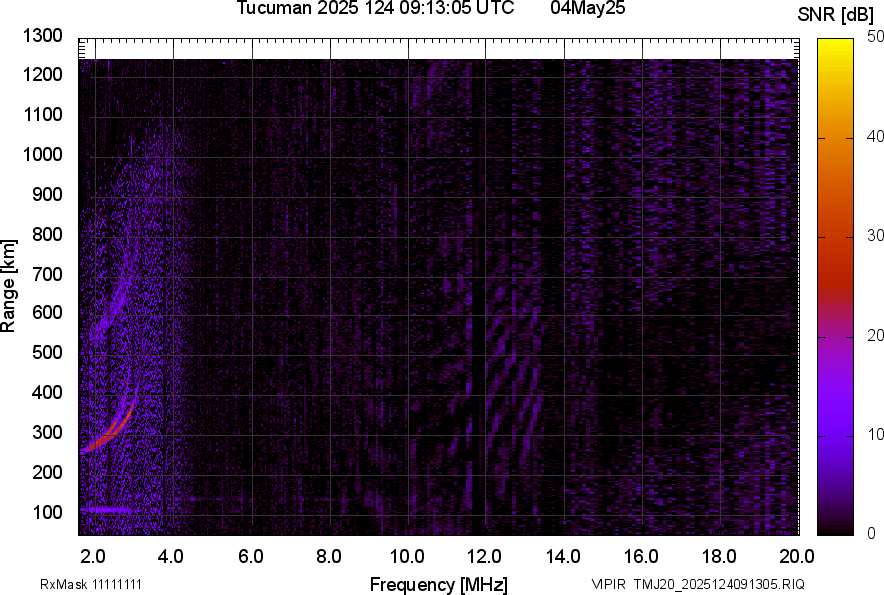The image size is (884, 595).
Task: Click the VIPIR TMJ20_2025124091305.RIQ filename
Action: pos(698,584)
